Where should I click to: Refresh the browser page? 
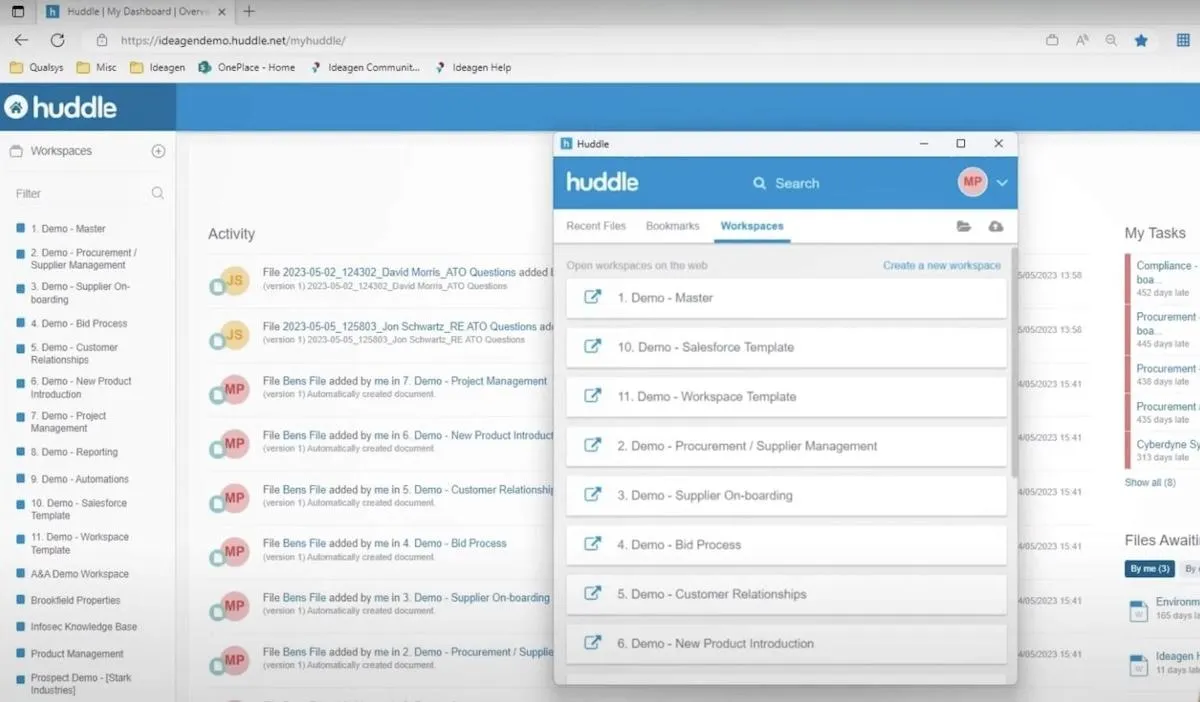point(57,40)
